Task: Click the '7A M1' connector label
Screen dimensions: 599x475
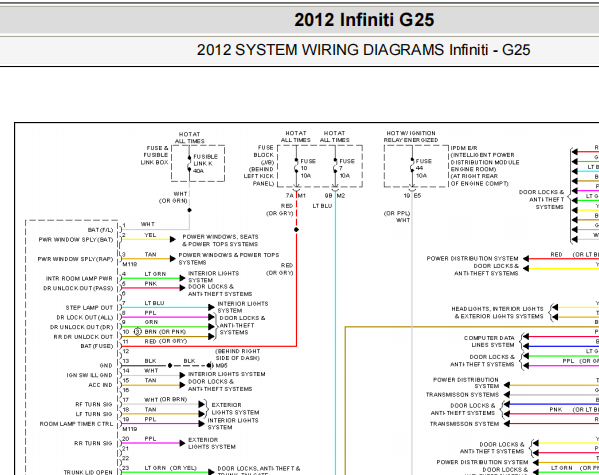Action: 296,196
